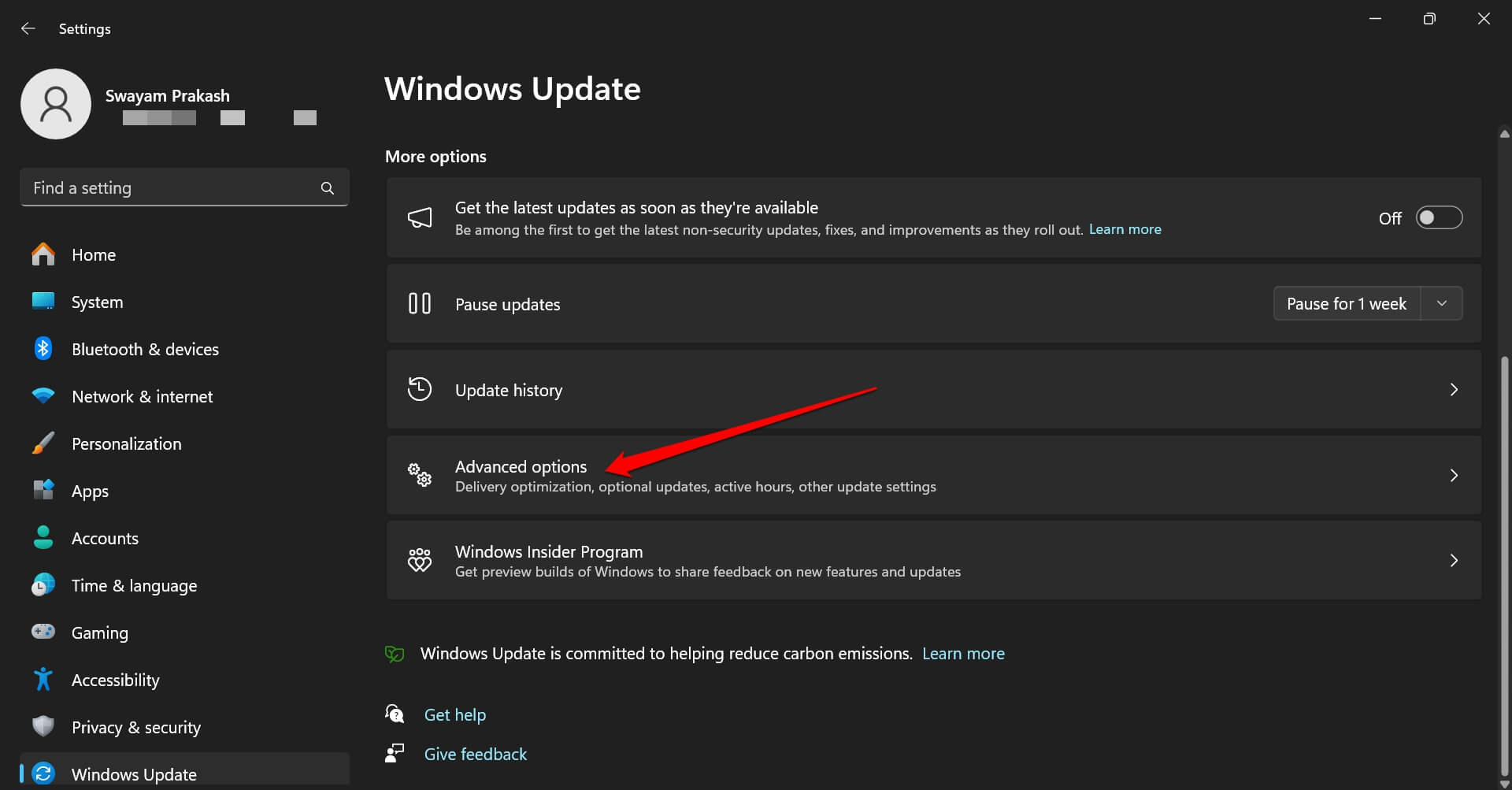Screen dimensions: 1512x790
Task: Enable the get latest updates toggle
Action: pyautogui.click(x=1438, y=218)
